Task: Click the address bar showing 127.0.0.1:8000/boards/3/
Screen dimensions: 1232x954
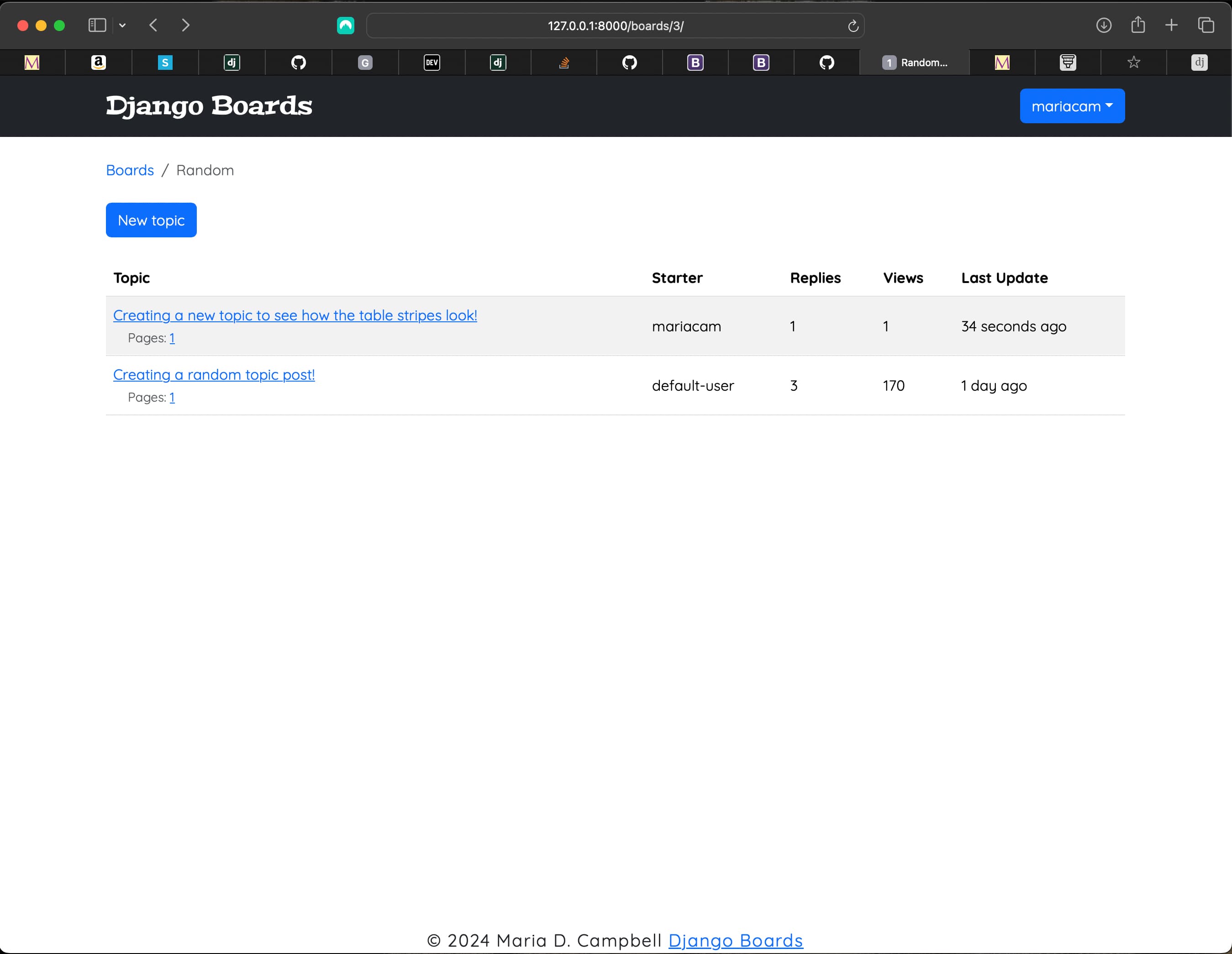Action: (615, 26)
